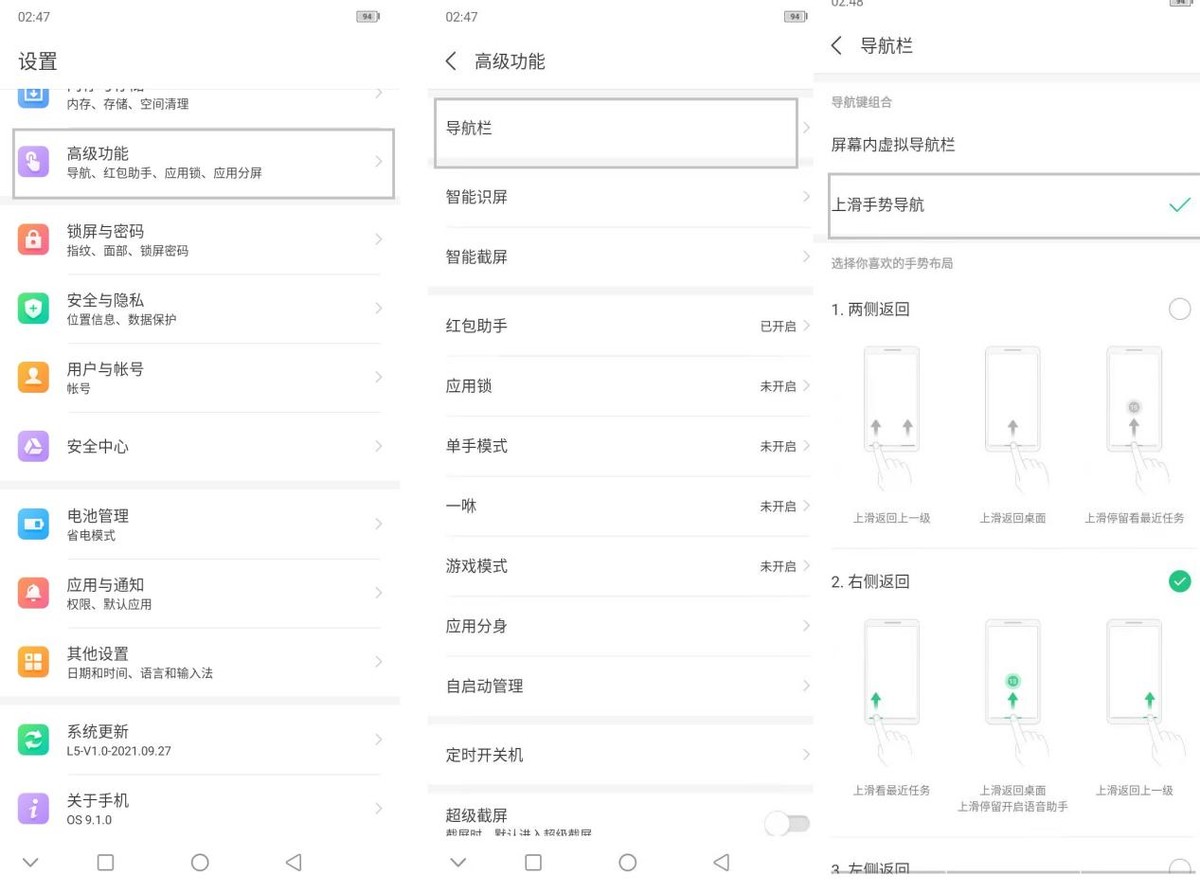The image size is (1200, 889).
Task: Open the 智能识屏 menu entry
Action: [x=620, y=197]
